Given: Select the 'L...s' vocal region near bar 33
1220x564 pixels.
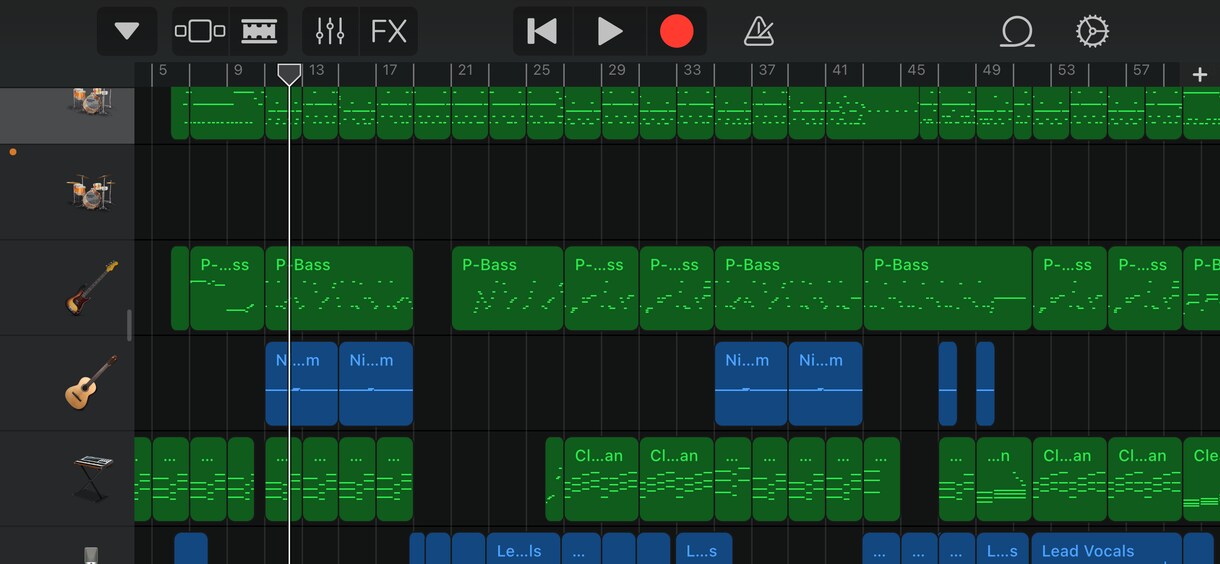Looking at the screenshot, I should pyautogui.click(x=704, y=549).
